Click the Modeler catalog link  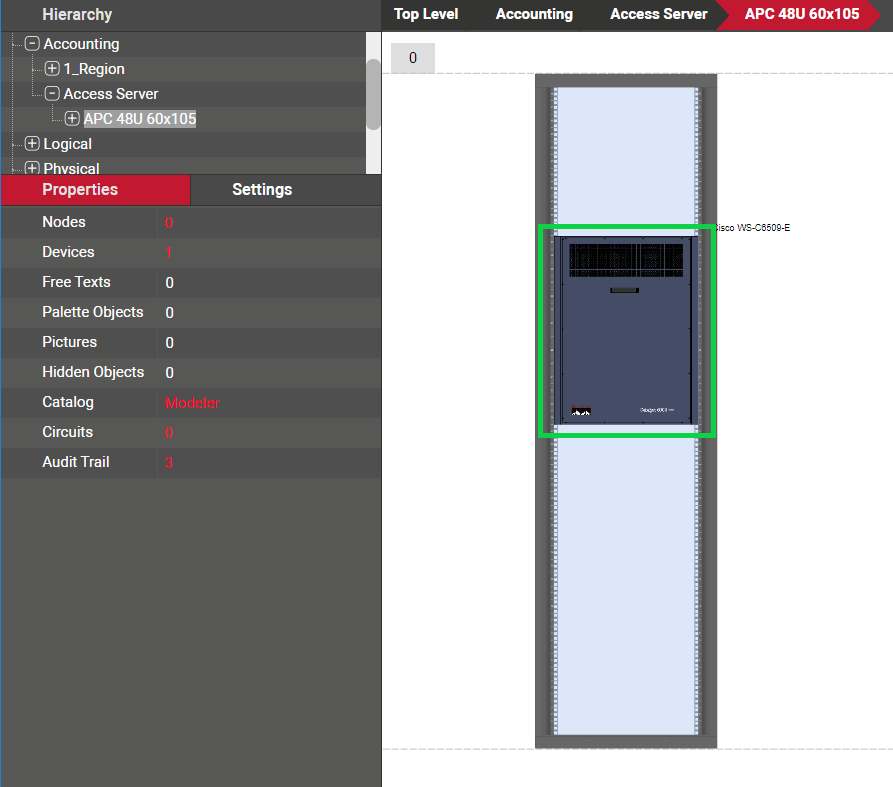pyautogui.click(x=192, y=403)
